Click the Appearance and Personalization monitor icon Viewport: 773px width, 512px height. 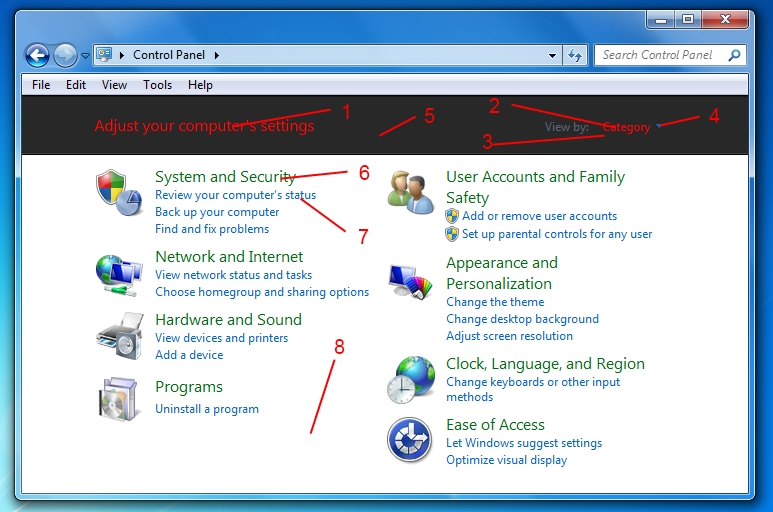410,282
